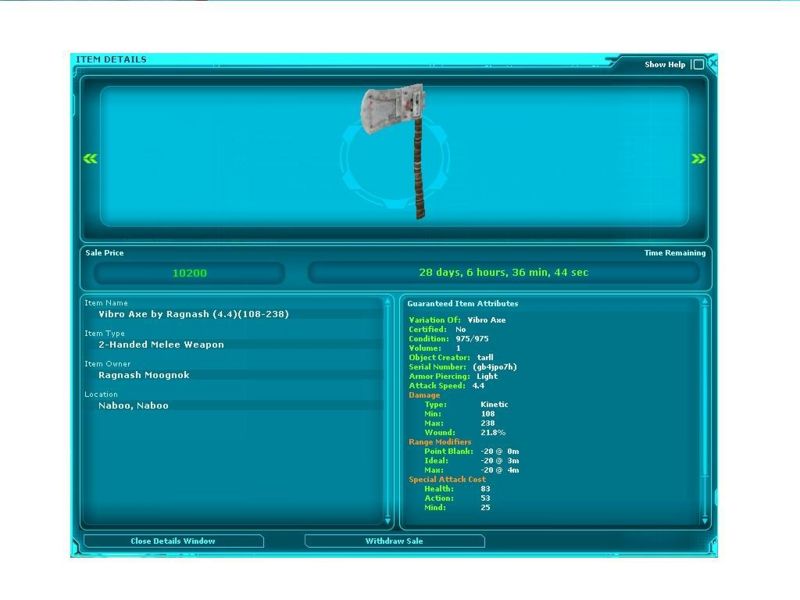Toggle the Show Help checkbox
Image resolution: width=800 pixels, height=600 pixels.
(x=697, y=65)
